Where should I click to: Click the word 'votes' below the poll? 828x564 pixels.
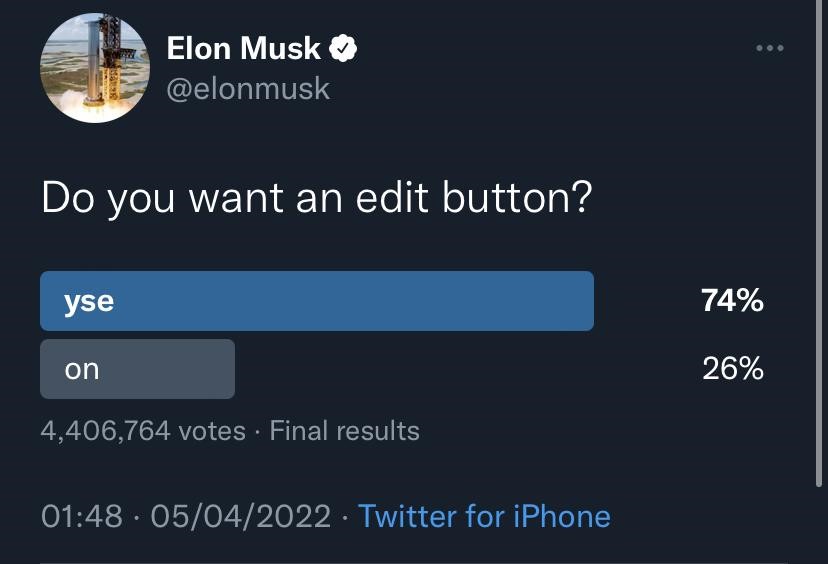point(212,431)
